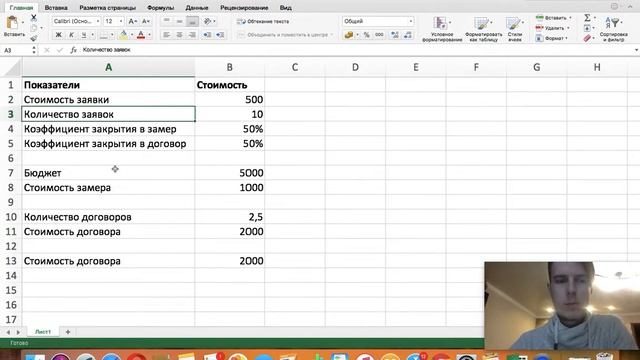The height and width of the screenshot is (360, 640).
Task: Collapse the ribbon using the chevron
Action: (x=630, y=7)
